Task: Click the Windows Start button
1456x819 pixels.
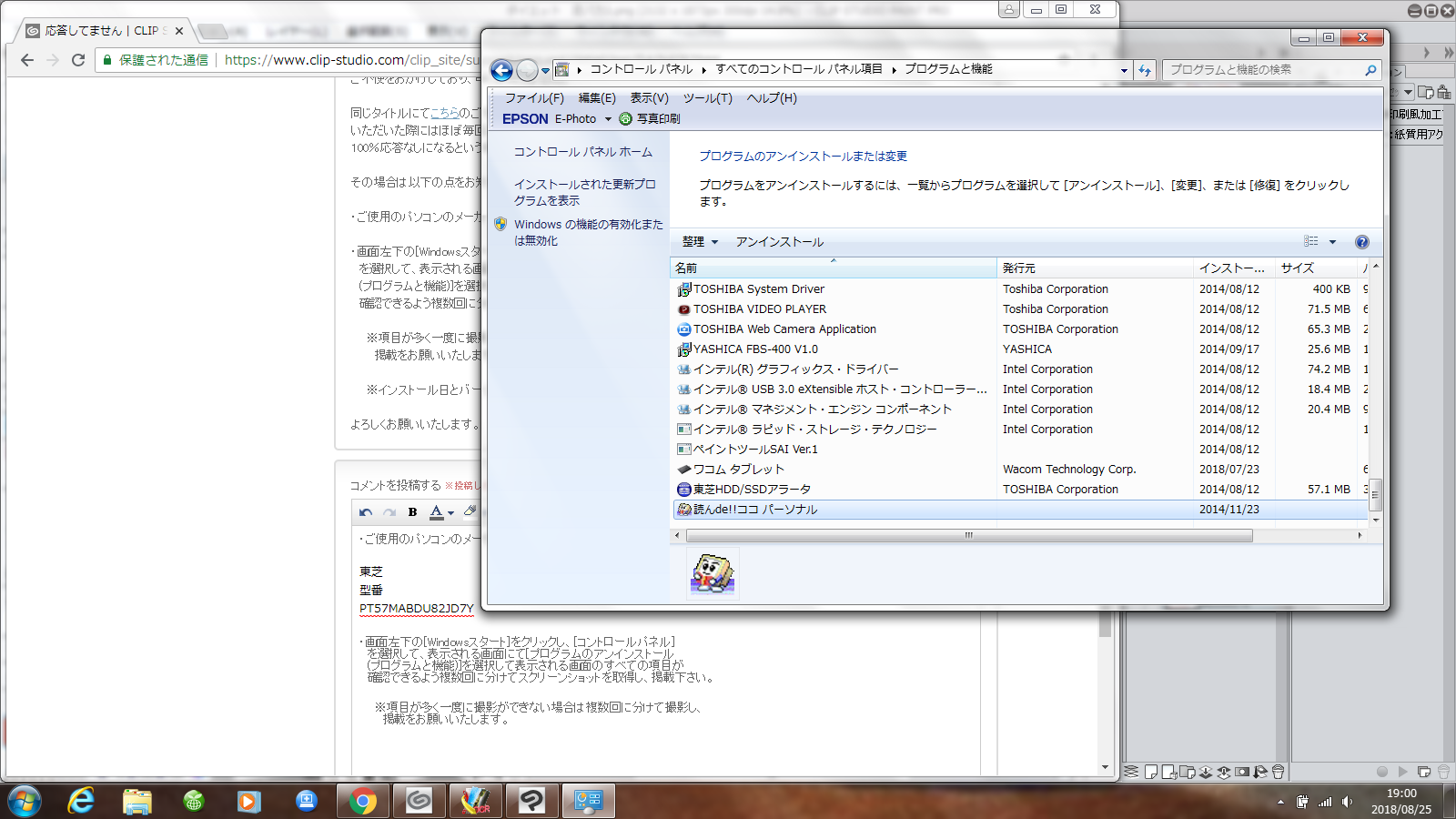Action: click(25, 801)
